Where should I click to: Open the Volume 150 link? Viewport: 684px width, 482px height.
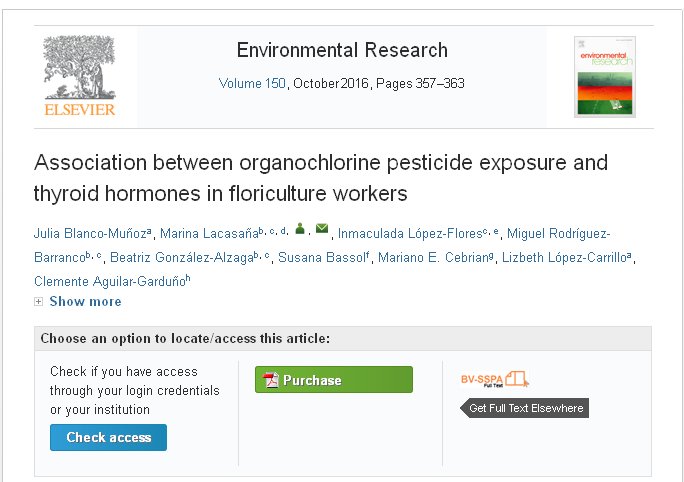(252, 84)
